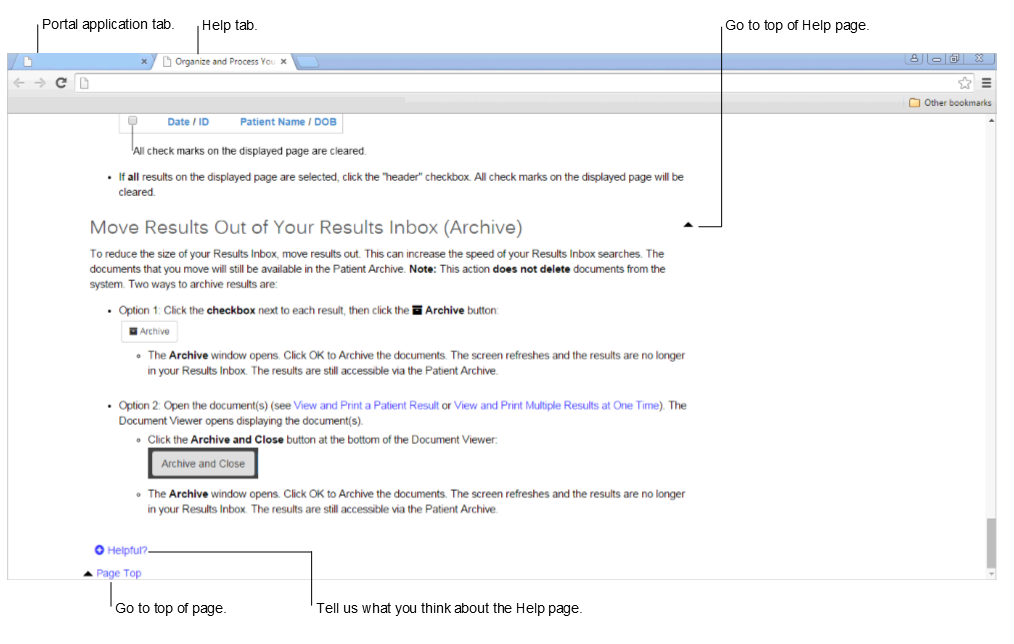
Task: Click inside the address bar
Action: click(400, 83)
